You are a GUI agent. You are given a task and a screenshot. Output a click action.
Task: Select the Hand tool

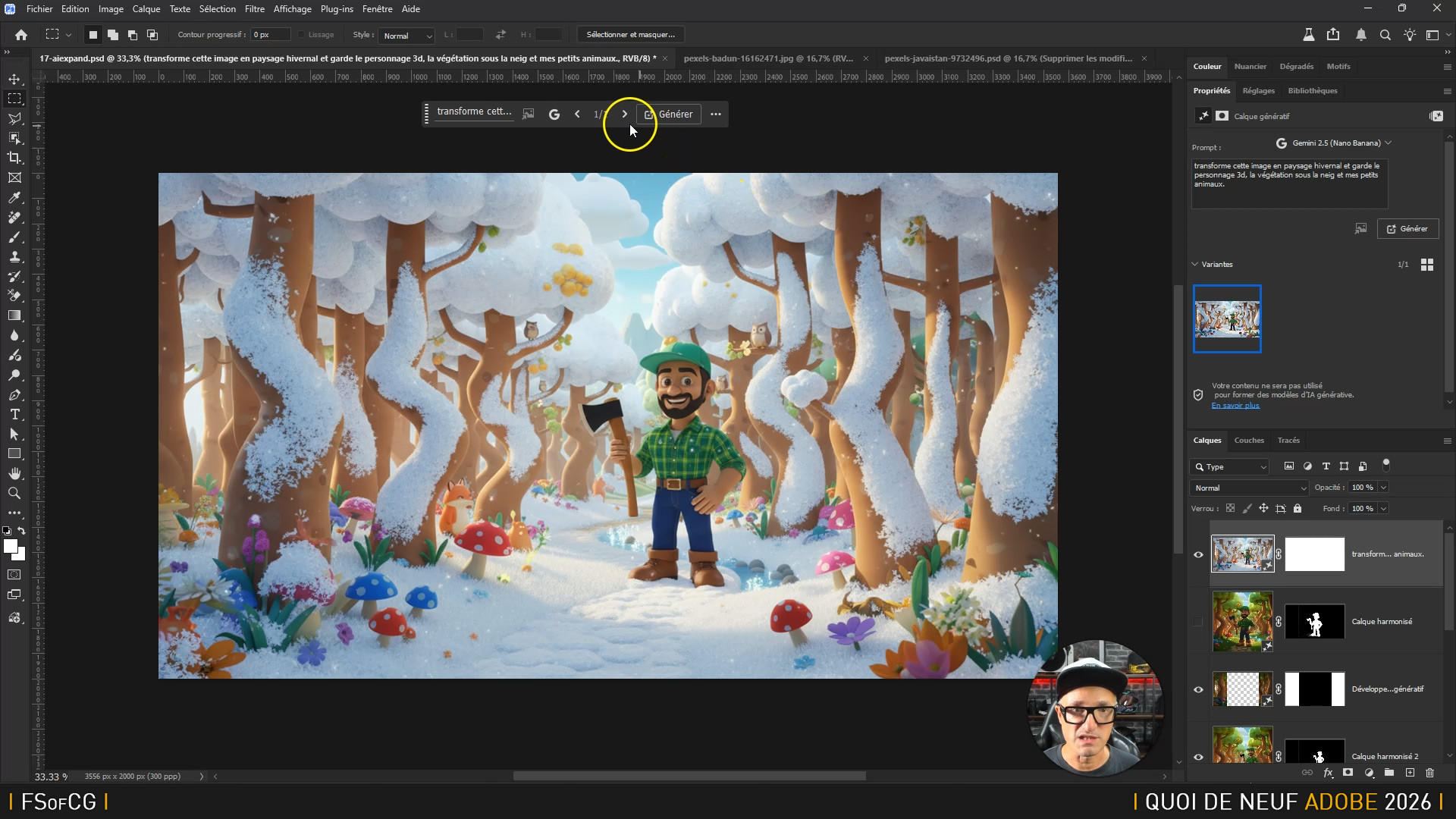tap(14, 473)
